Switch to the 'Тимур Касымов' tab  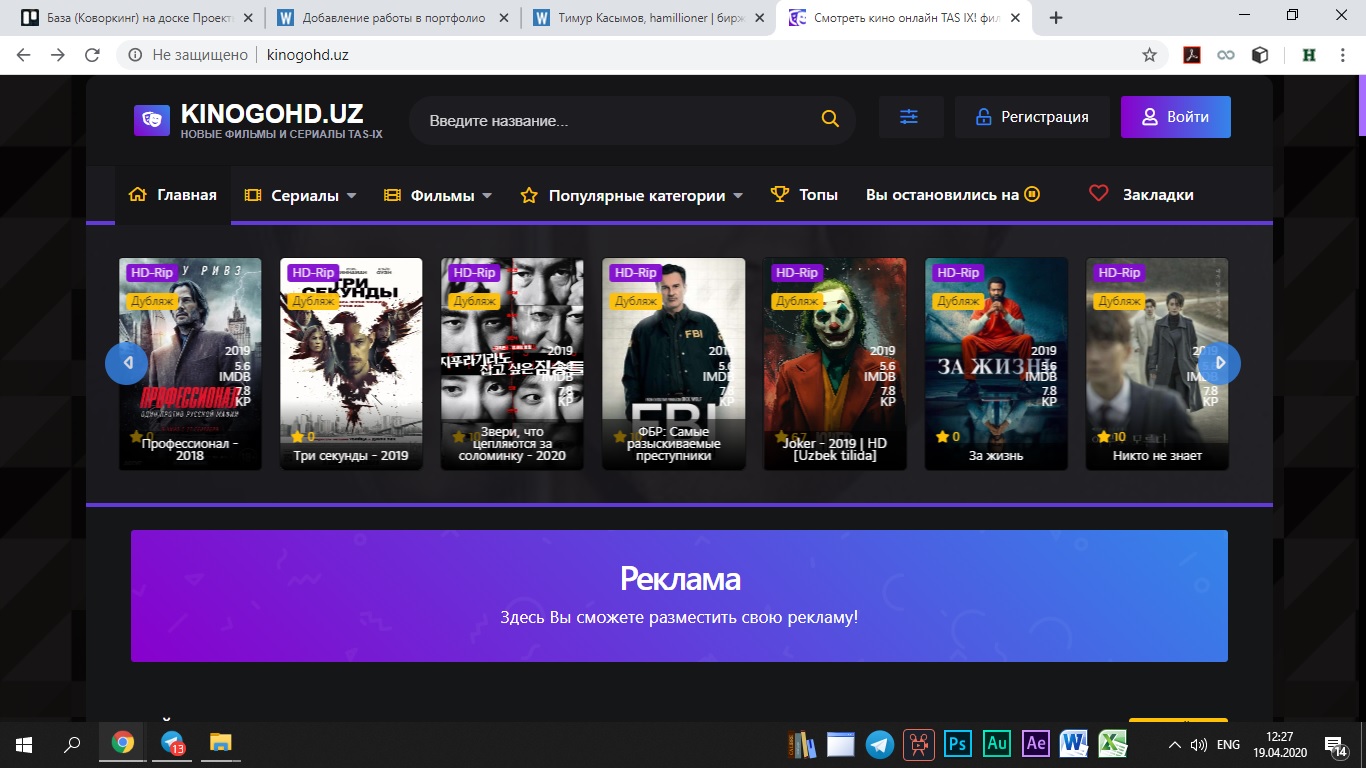[x=648, y=18]
